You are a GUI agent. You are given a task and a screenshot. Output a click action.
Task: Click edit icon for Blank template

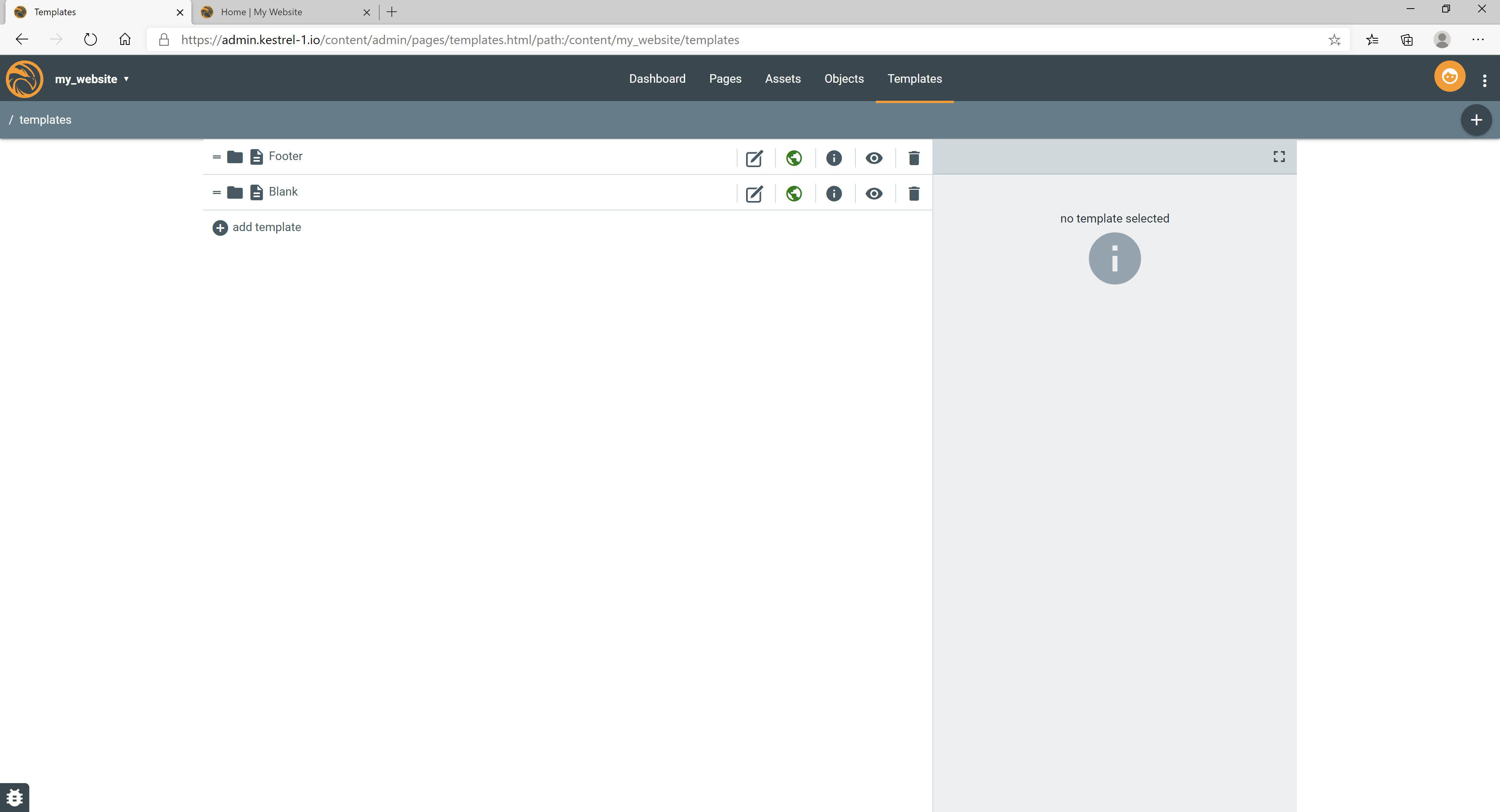point(754,194)
